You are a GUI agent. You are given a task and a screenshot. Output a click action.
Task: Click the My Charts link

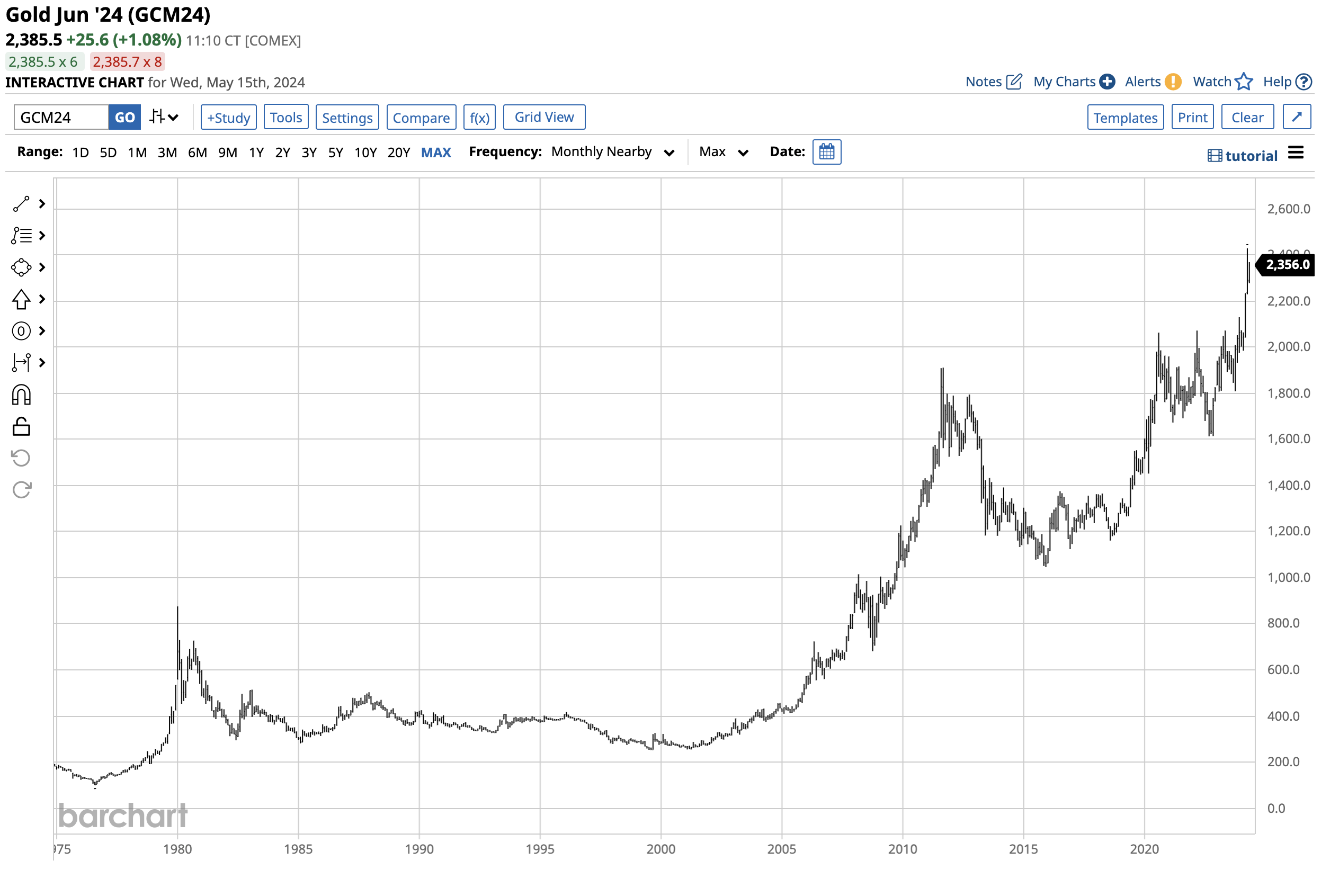[x=1065, y=82]
